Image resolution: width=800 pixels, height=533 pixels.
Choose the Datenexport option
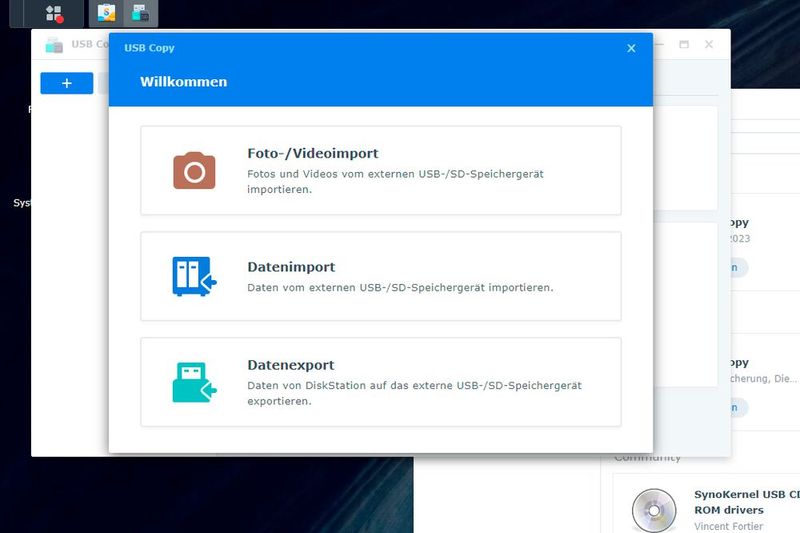[381, 382]
